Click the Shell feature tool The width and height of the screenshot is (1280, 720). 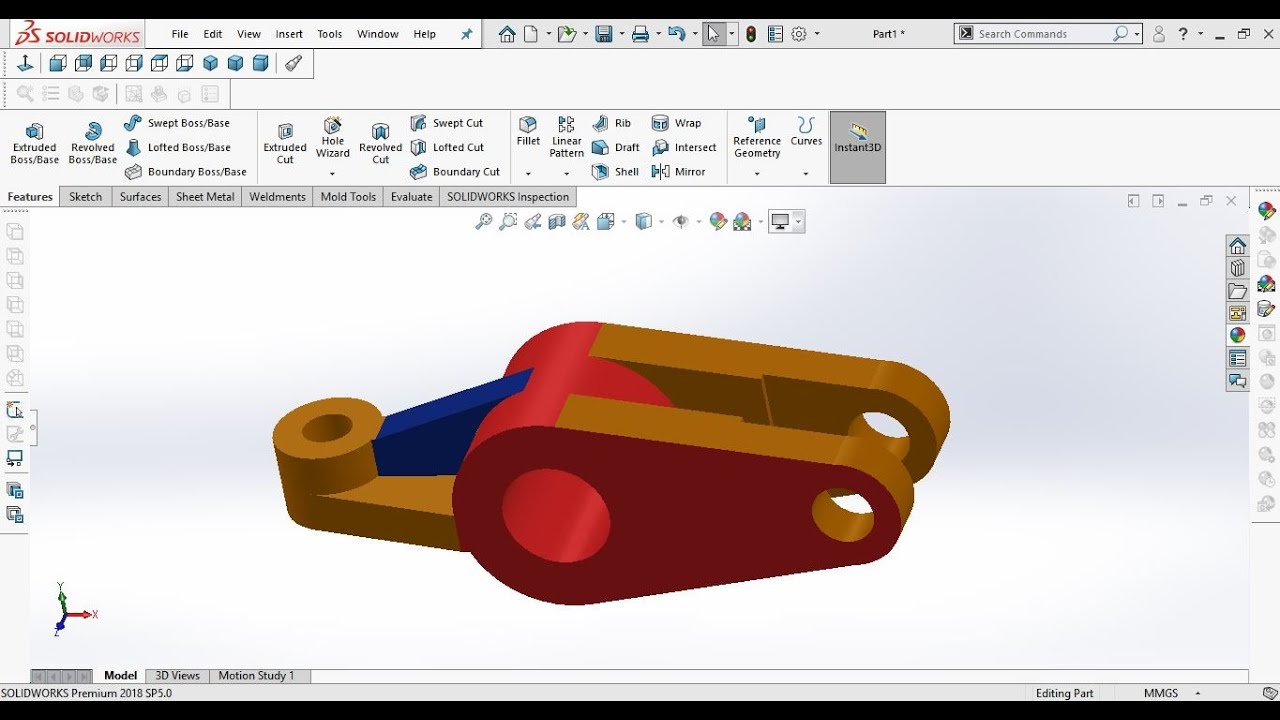[x=615, y=172]
